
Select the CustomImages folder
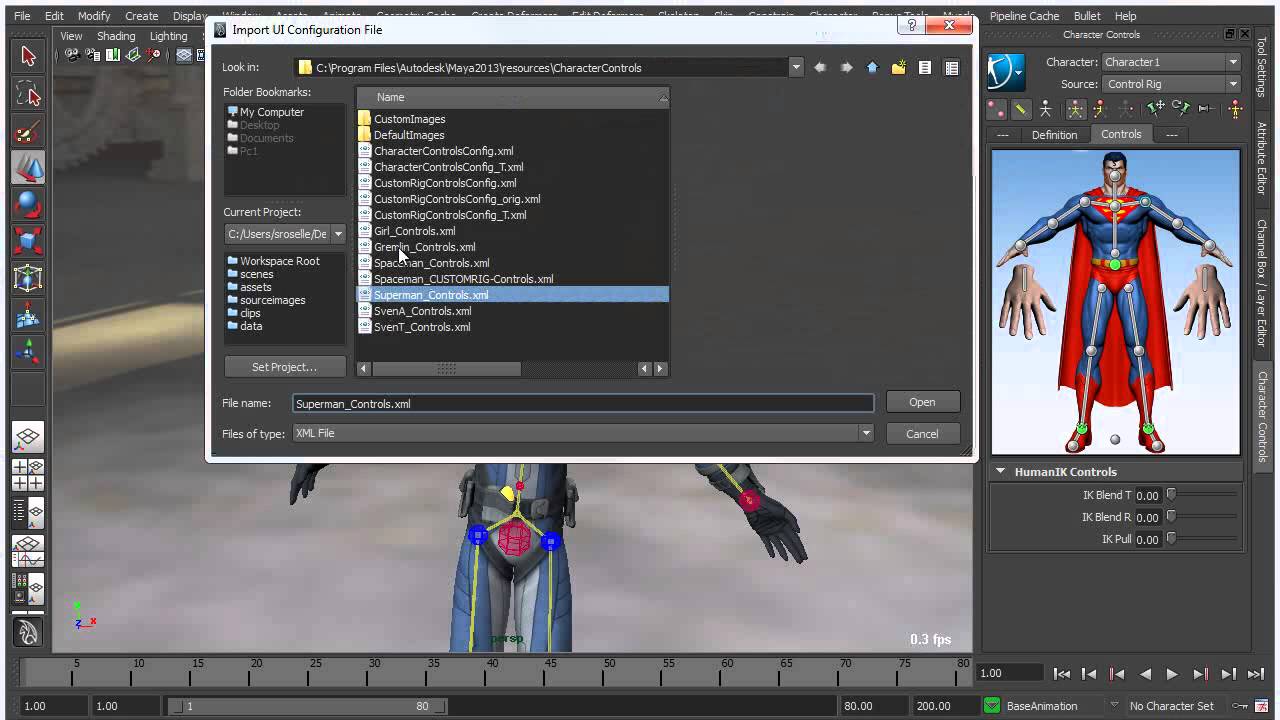point(409,119)
